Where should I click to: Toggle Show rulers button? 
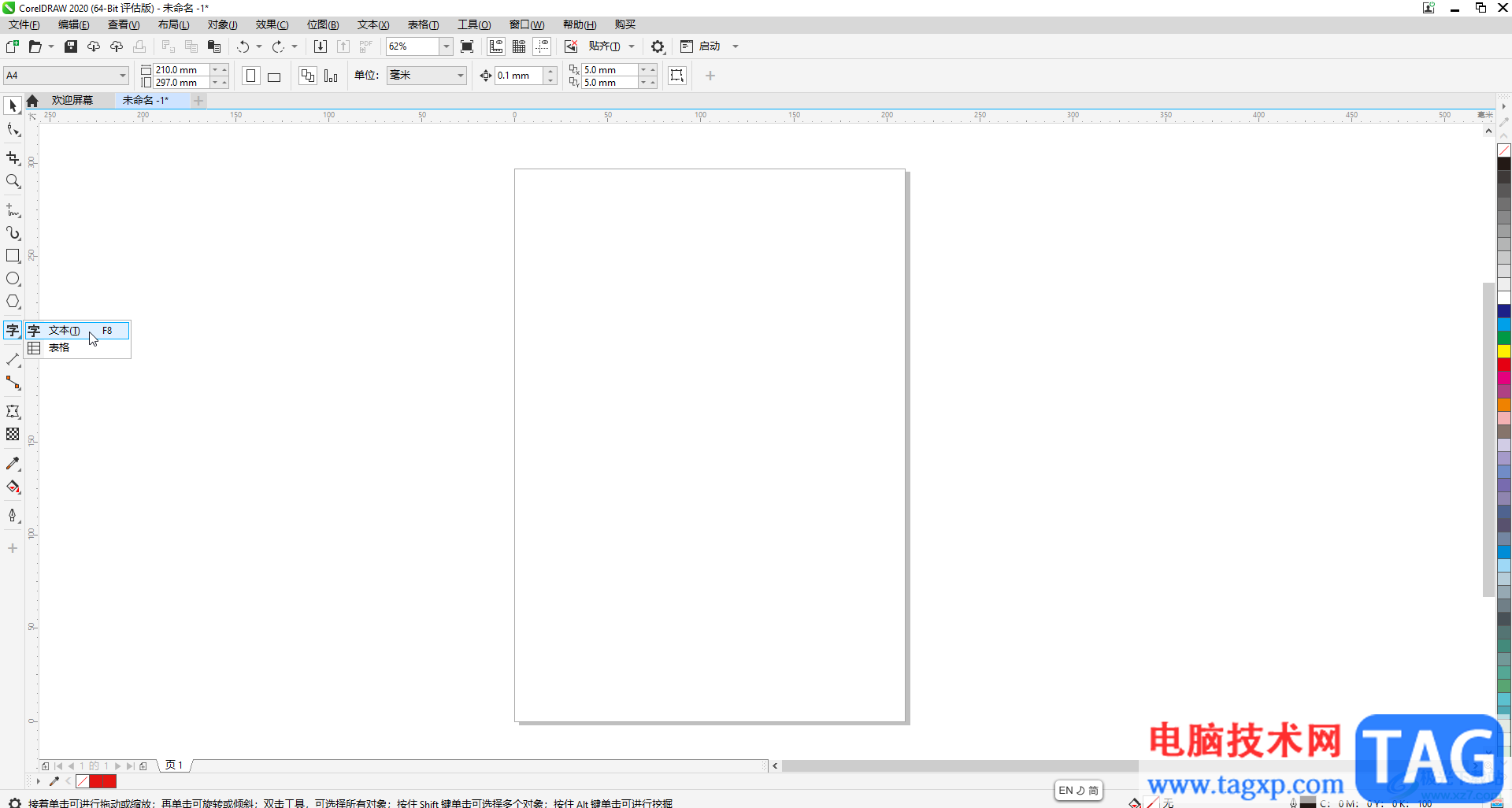tap(496, 46)
